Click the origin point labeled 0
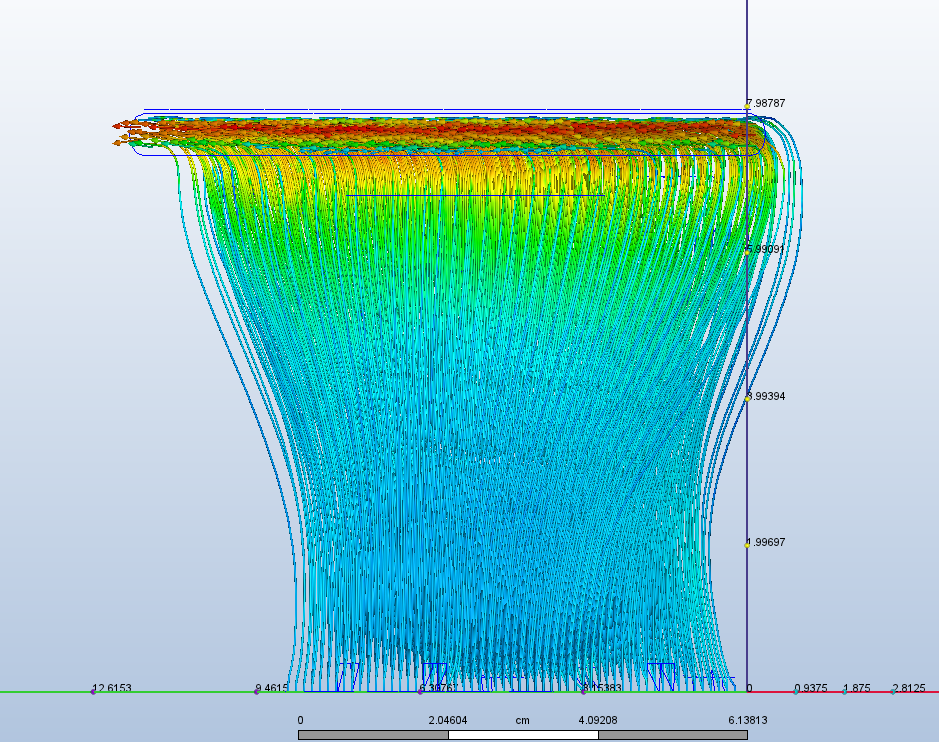939x742 pixels. (747, 690)
